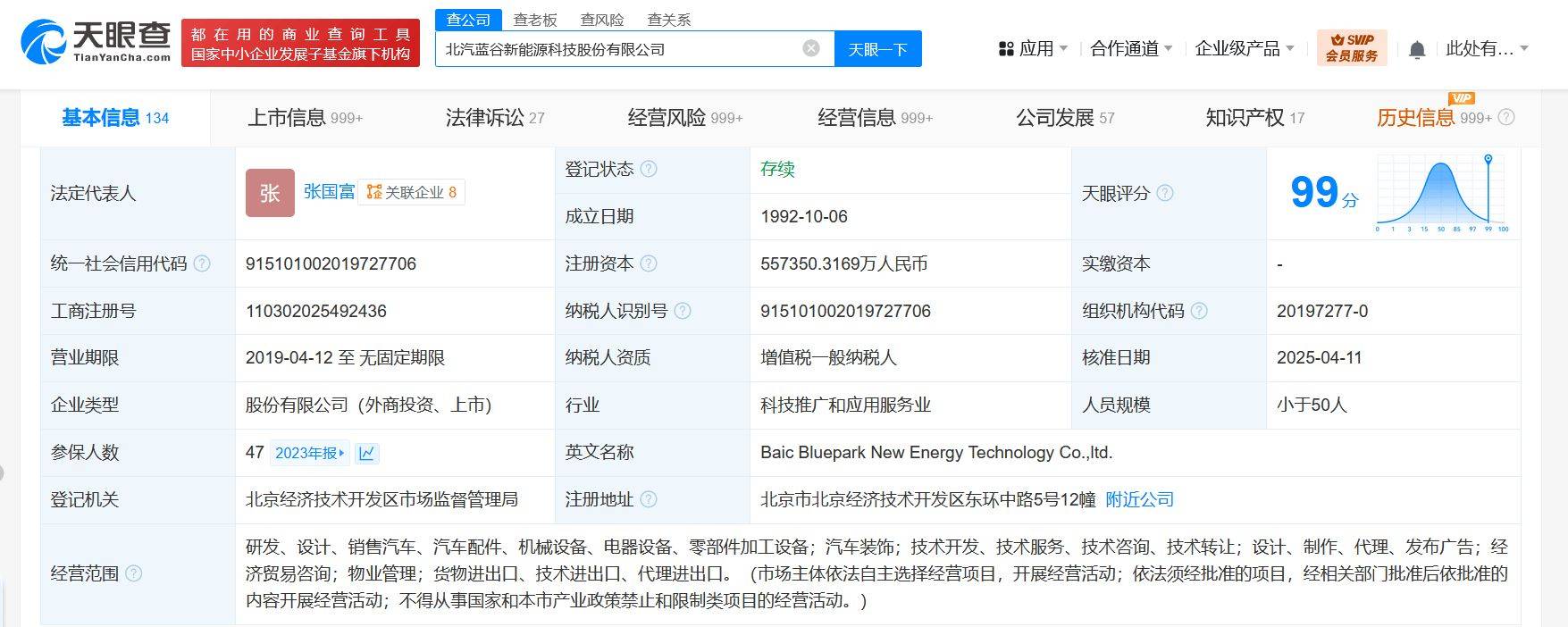Select the 历史信息 VIP tab
This screenshot has width=1568, height=627.
[x=1434, y=118]
